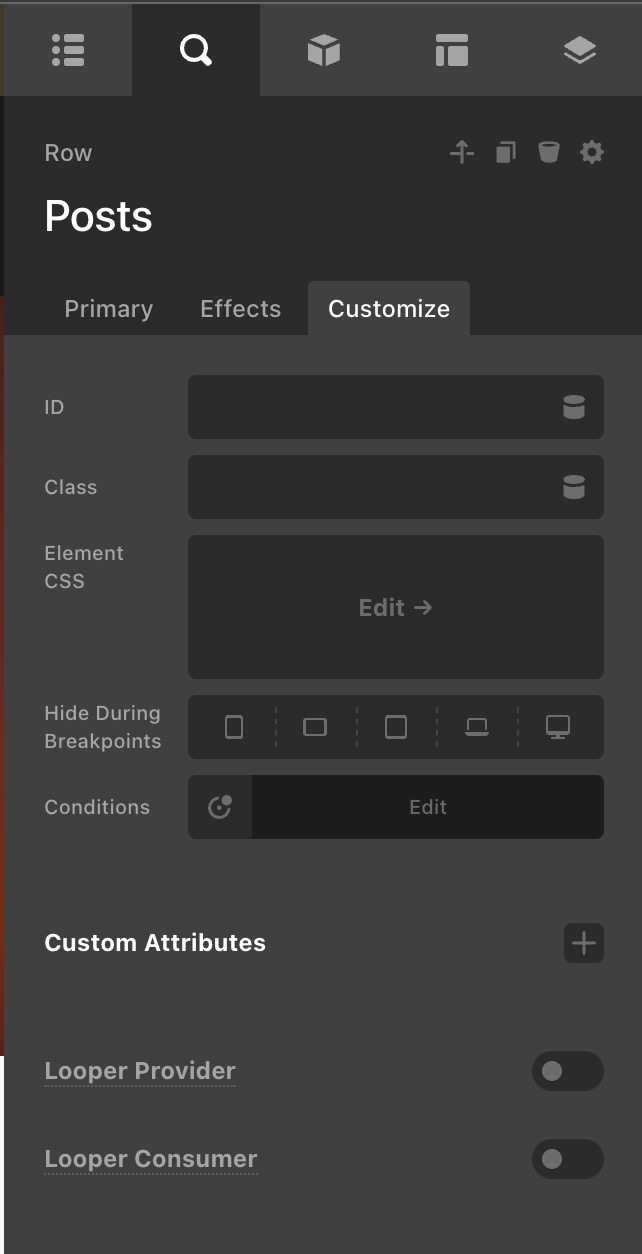Switch to the Primary tab
The height and width of the screenshot is (1254, 642).
[108, 309]
